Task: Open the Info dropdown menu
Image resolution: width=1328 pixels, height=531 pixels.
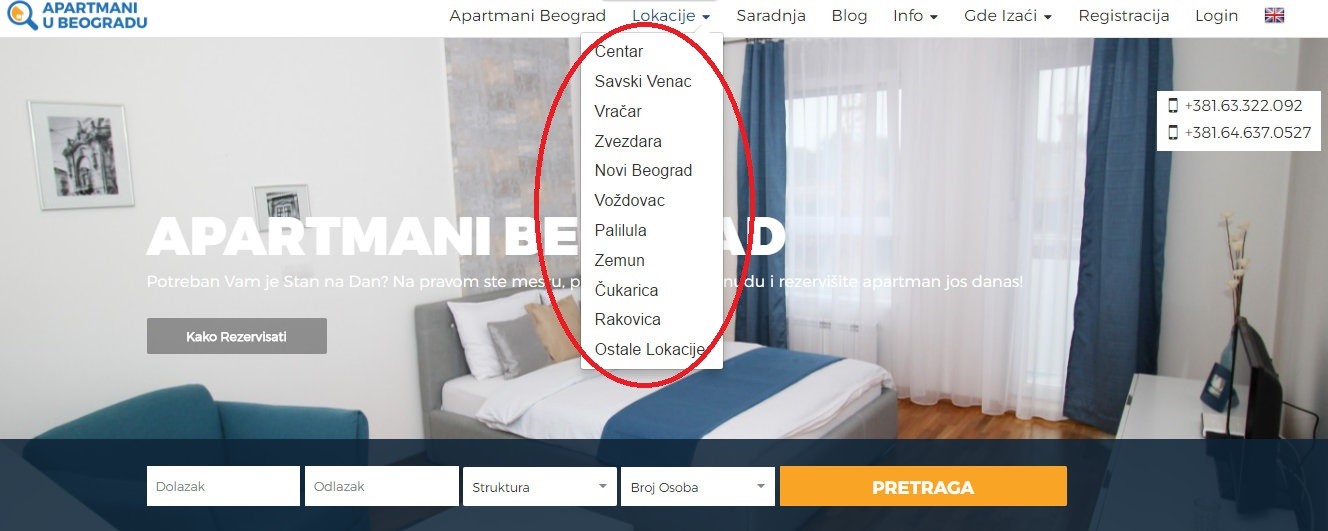Action: [915, 16]
